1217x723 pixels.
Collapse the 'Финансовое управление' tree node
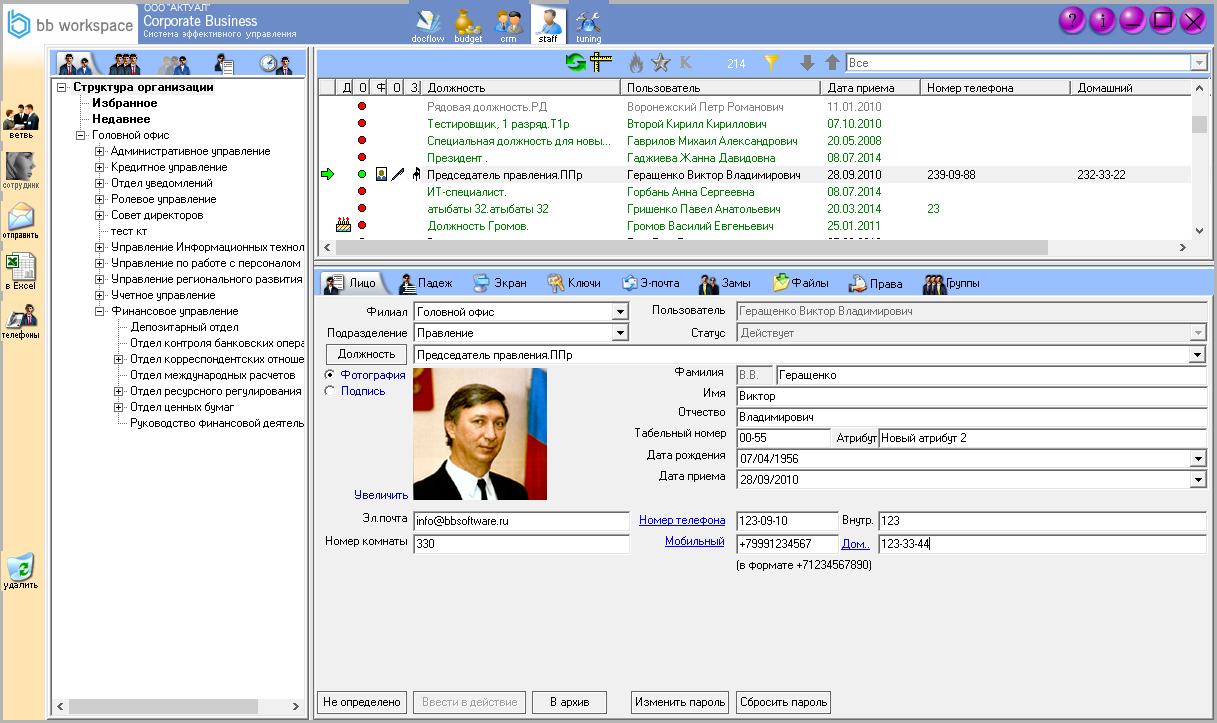[x=100, y=312]
